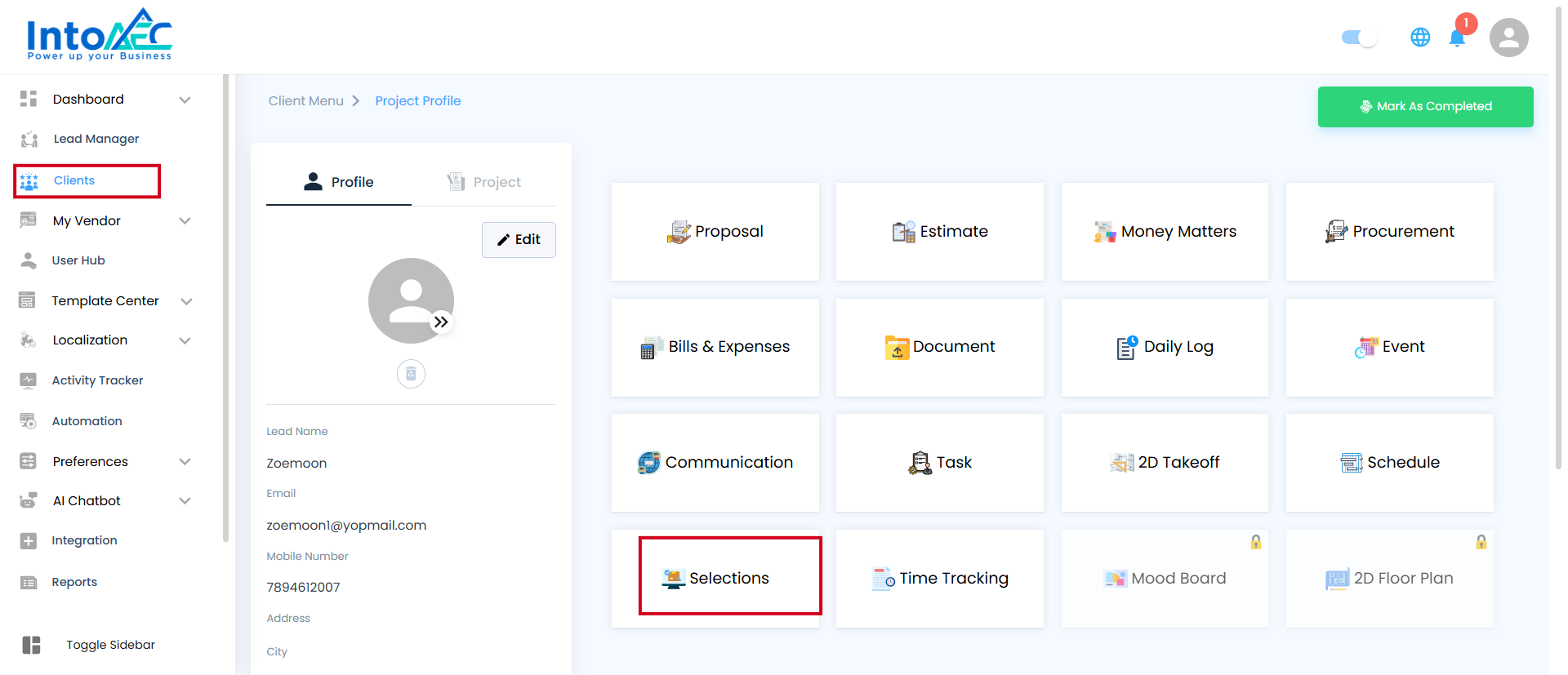Image resolution: width=1568 pixels, height=675 pixels.
Task: Open the Proposal module tile
Action: [x=715, y=232]
